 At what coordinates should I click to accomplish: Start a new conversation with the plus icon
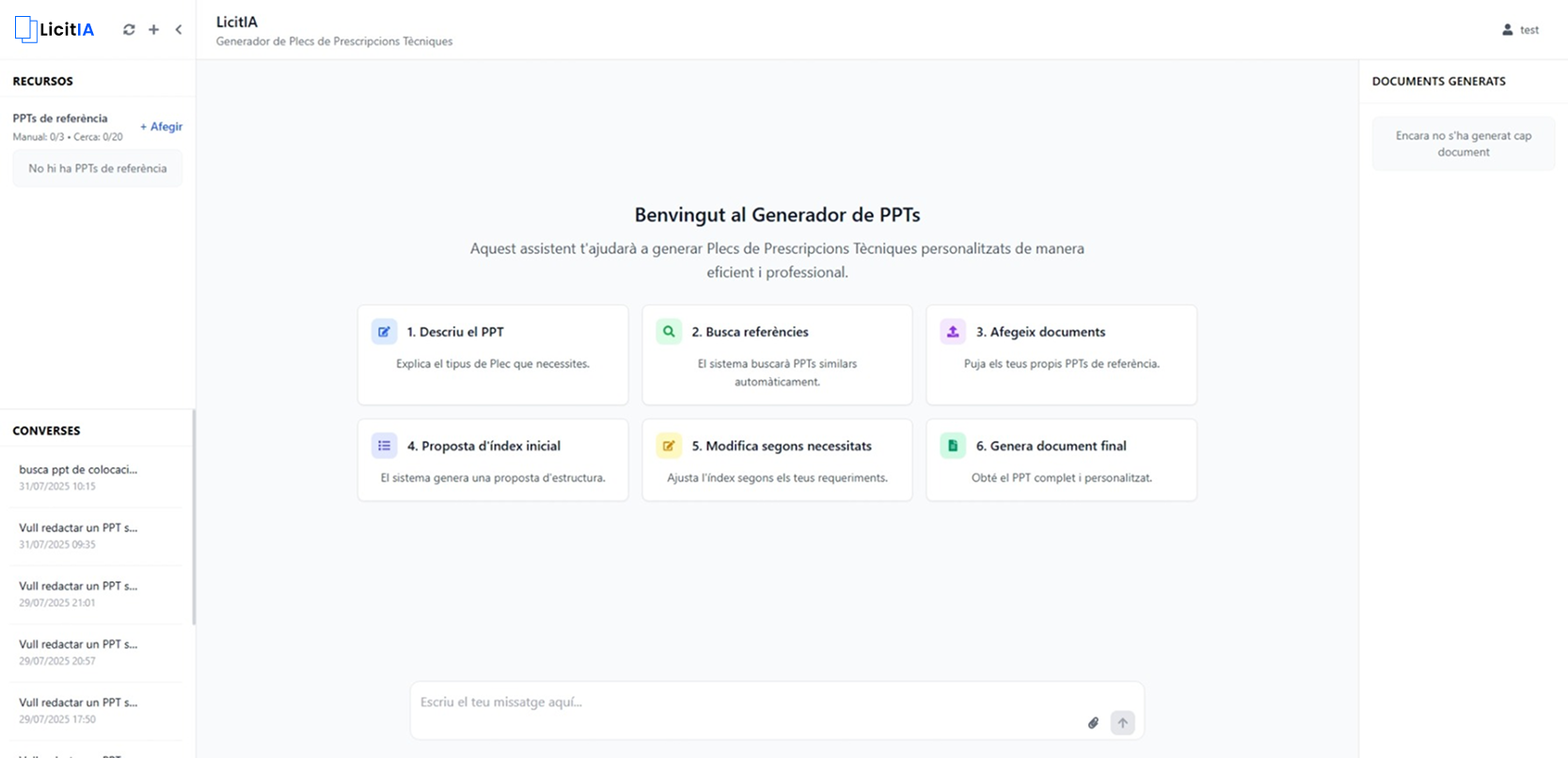coord(153,29)
